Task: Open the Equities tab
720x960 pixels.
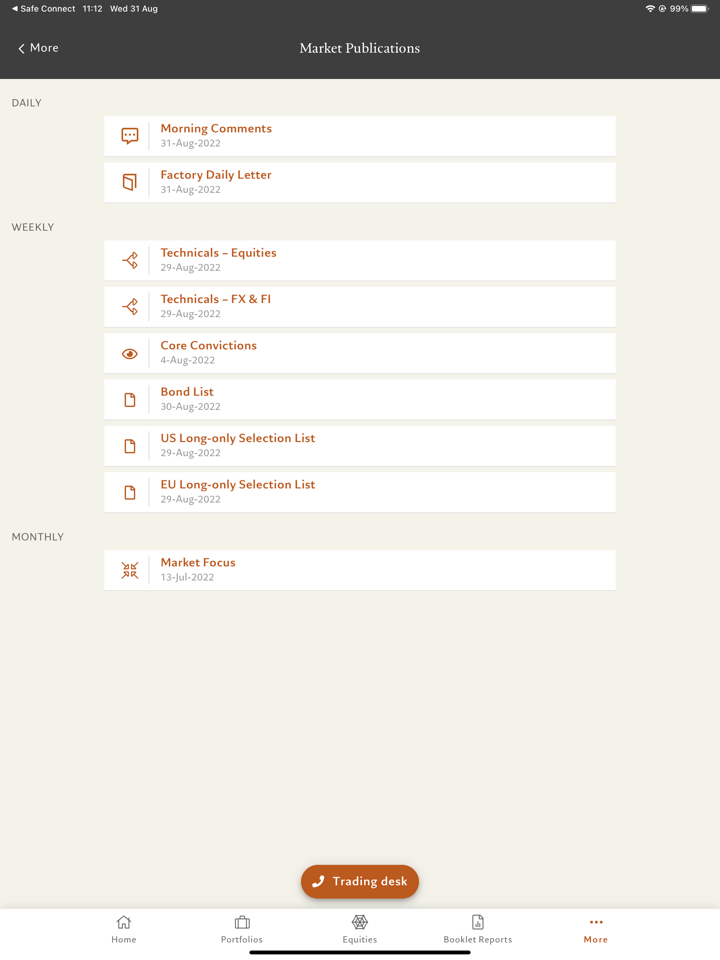Action: pos(360,929)
